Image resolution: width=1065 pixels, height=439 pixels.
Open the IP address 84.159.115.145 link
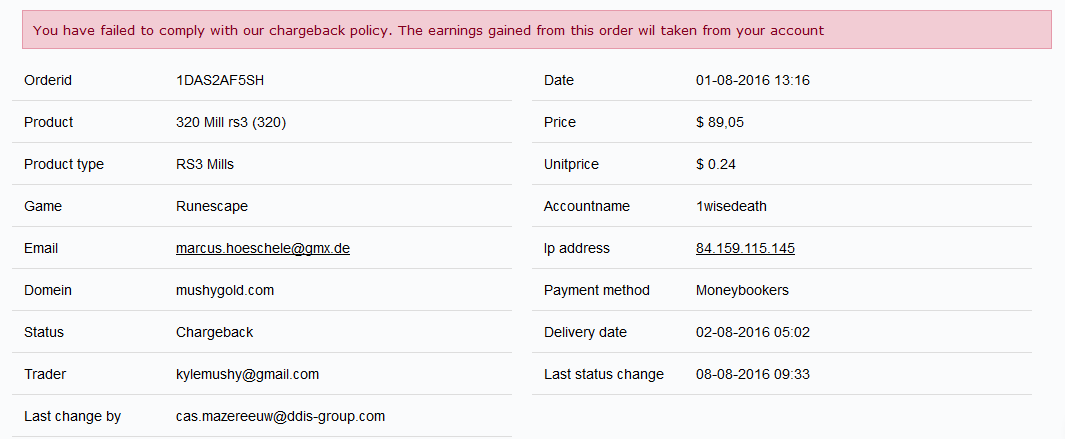coord(745,248)
